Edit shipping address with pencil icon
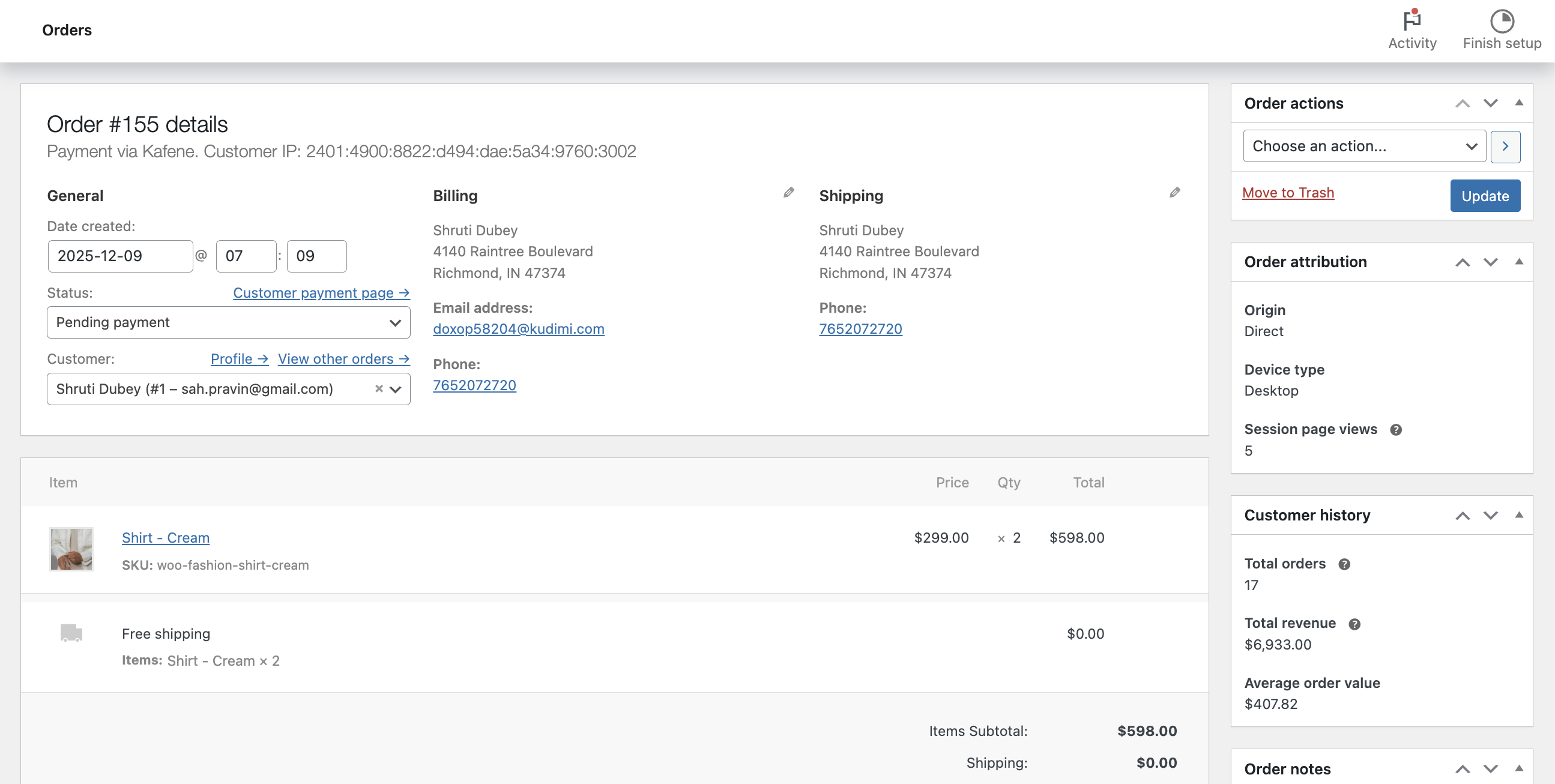Screen dimensions: 1555x784 coord(1174,193)
